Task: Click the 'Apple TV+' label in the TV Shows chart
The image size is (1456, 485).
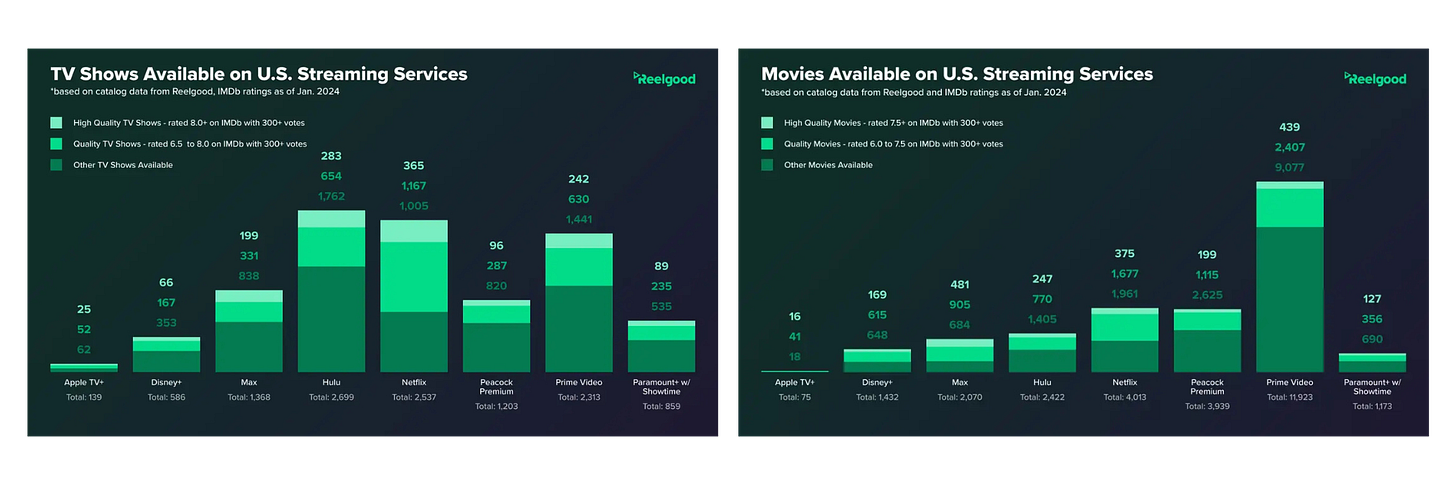Action: point(84,382)
